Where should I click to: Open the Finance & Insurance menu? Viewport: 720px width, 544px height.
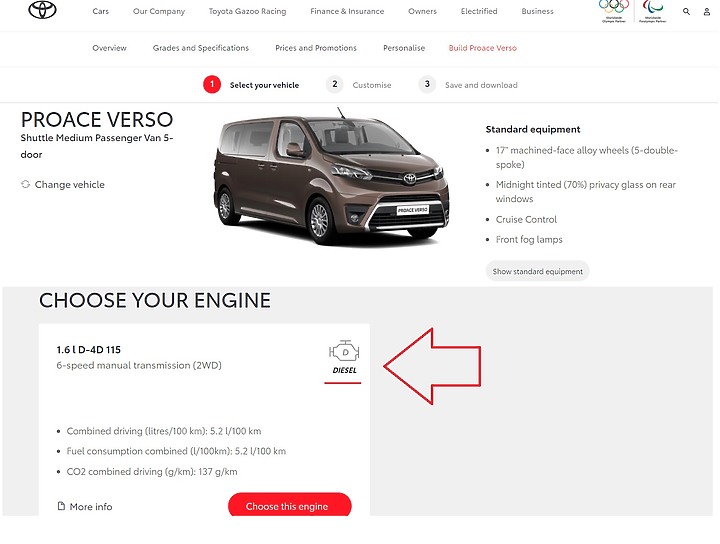[347, 11]
